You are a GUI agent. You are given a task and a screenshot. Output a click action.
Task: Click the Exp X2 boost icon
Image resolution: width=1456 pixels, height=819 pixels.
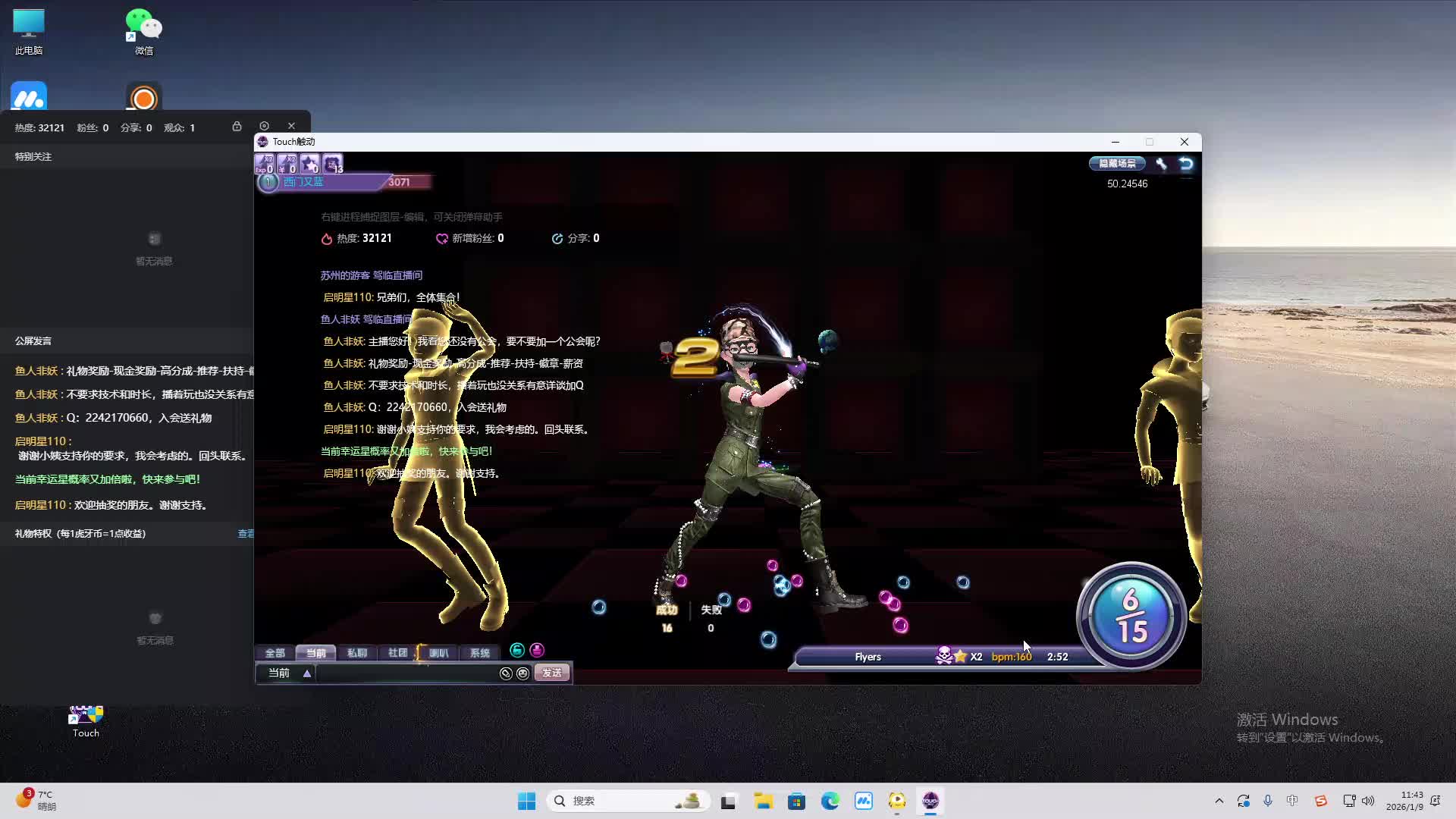(264, 164)
